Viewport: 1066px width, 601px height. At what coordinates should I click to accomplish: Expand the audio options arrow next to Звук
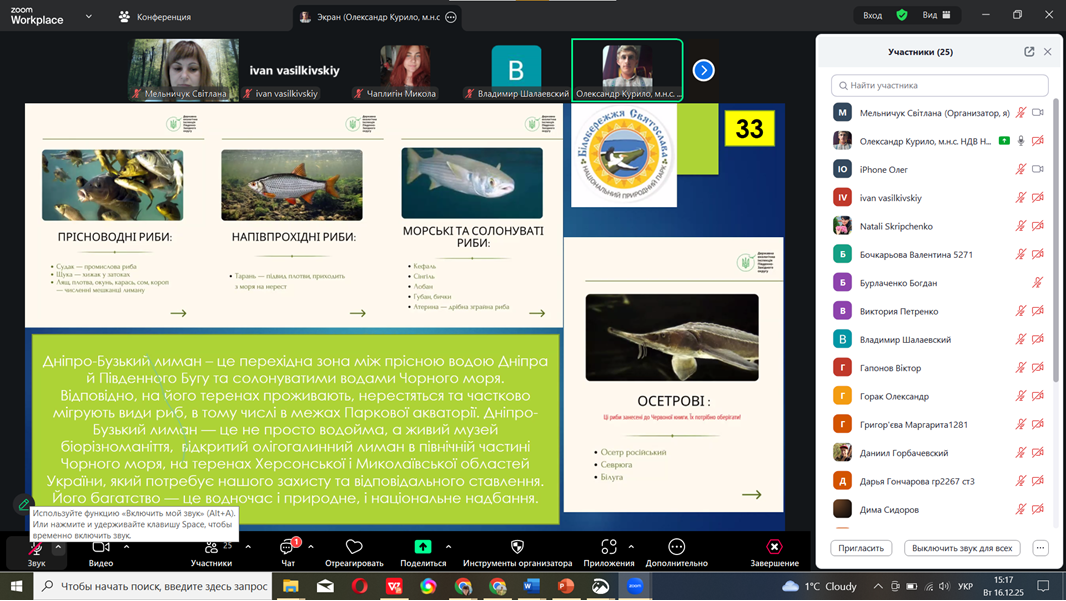tap(58, 547)
